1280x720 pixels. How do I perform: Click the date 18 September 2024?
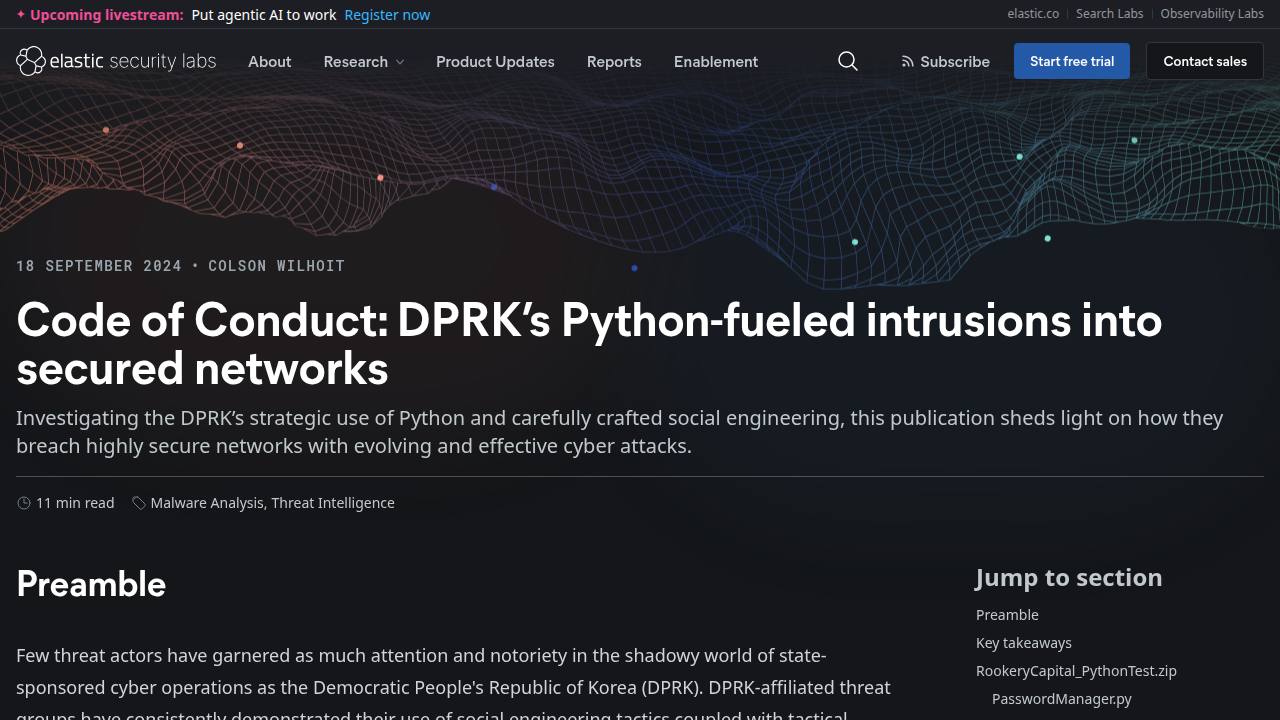click(x=99, y=266)
